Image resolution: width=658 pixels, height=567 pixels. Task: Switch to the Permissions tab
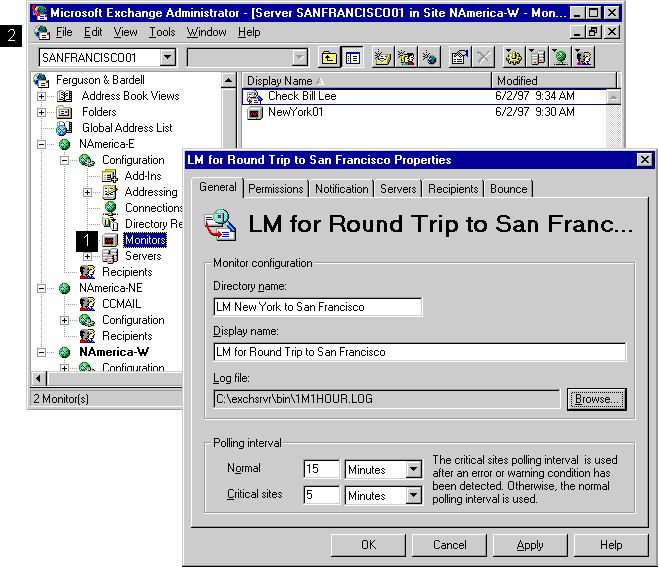click(x=276, y=189)
